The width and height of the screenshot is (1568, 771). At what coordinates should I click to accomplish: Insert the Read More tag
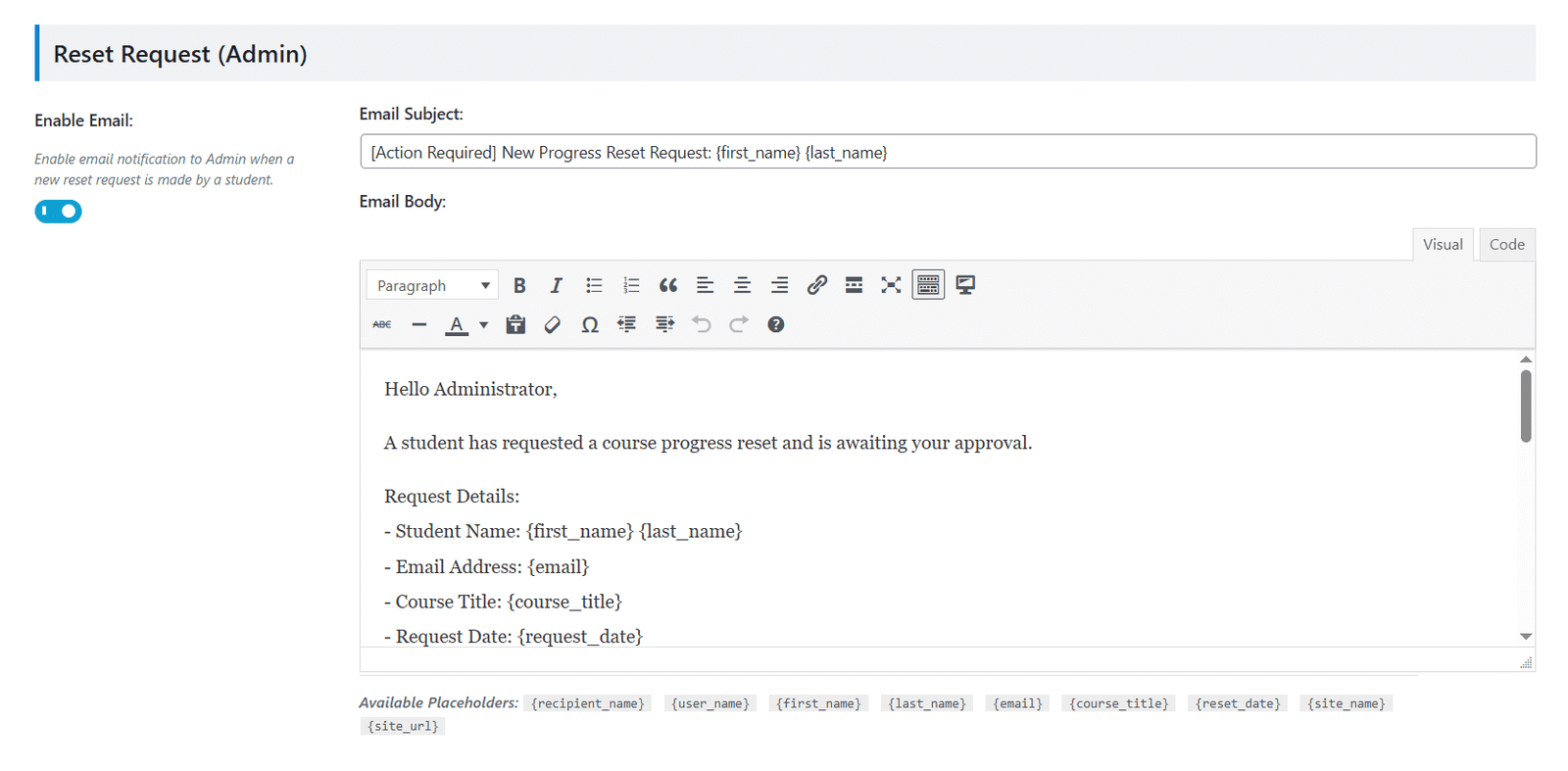click(x=854, y=285)
